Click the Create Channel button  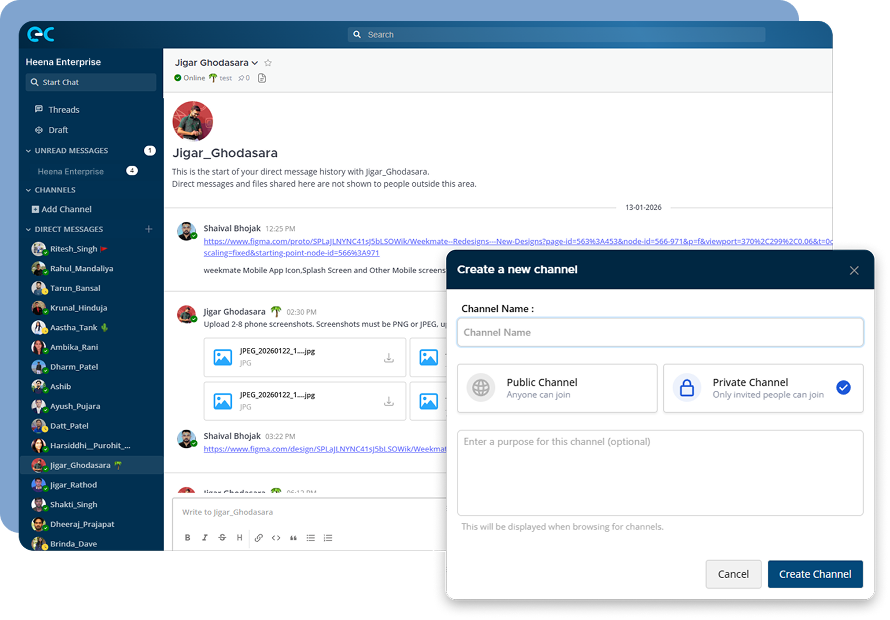point(814,574)
